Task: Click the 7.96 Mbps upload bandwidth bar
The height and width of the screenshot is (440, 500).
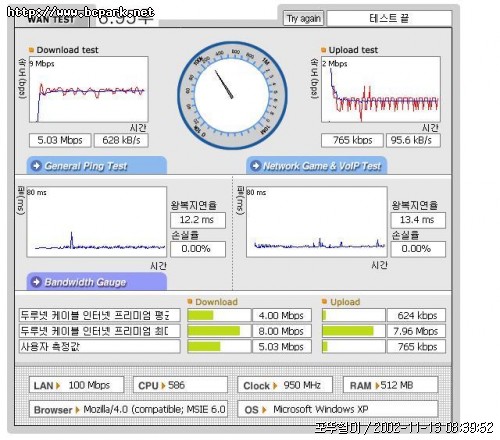Action: pyautogui.click(x=354, y=331)
